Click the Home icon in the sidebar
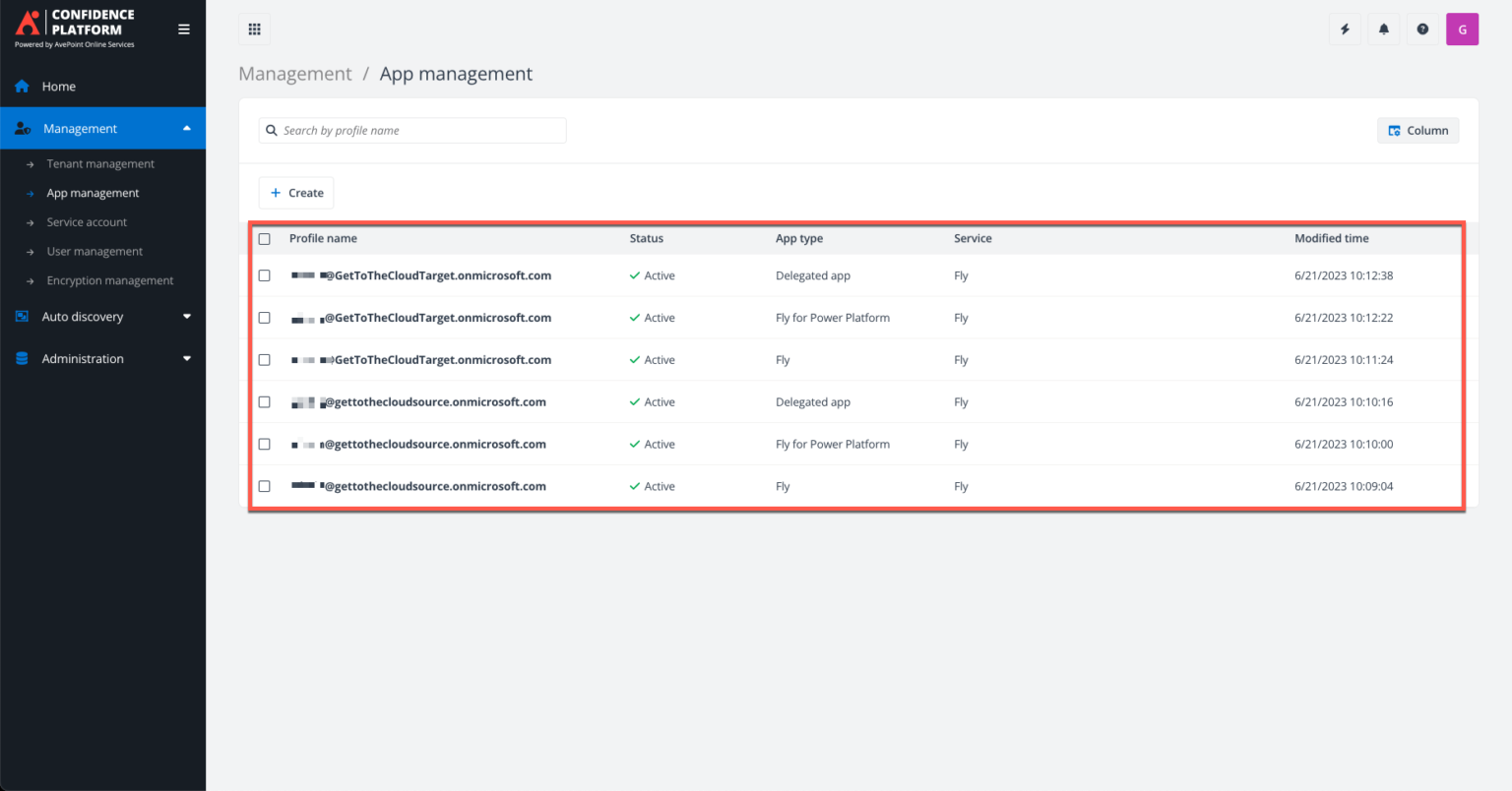Viewport: 1512px width, 791px height. [x=22, y=86]
